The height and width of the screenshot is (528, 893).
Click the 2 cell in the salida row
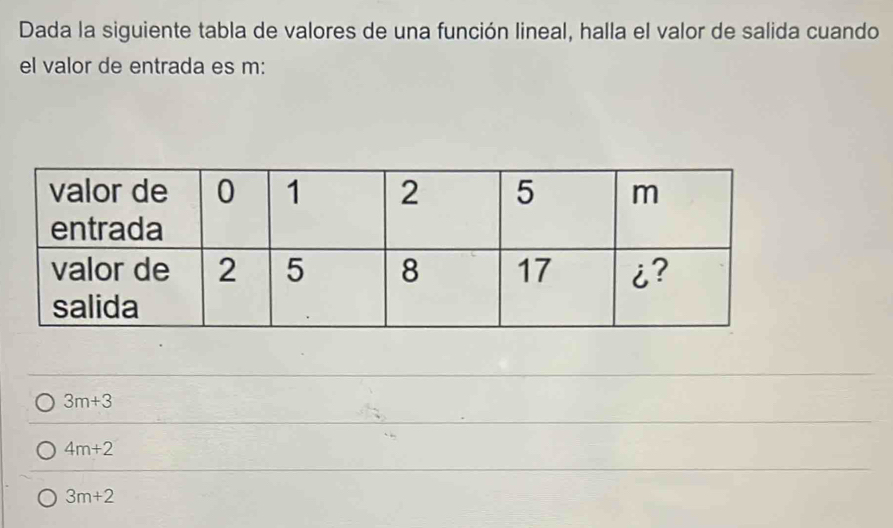[228, 272]
